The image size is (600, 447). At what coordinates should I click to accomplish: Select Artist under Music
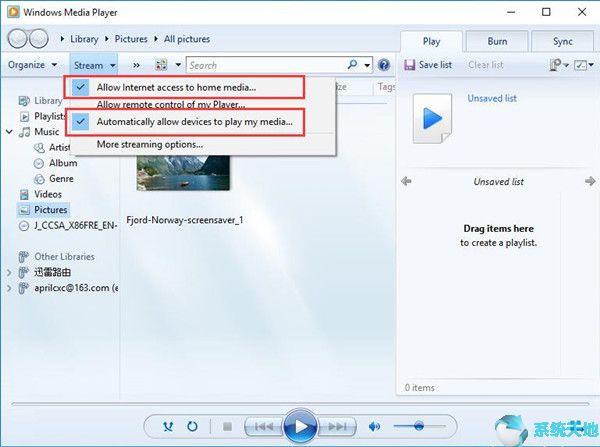click(59, 147)
